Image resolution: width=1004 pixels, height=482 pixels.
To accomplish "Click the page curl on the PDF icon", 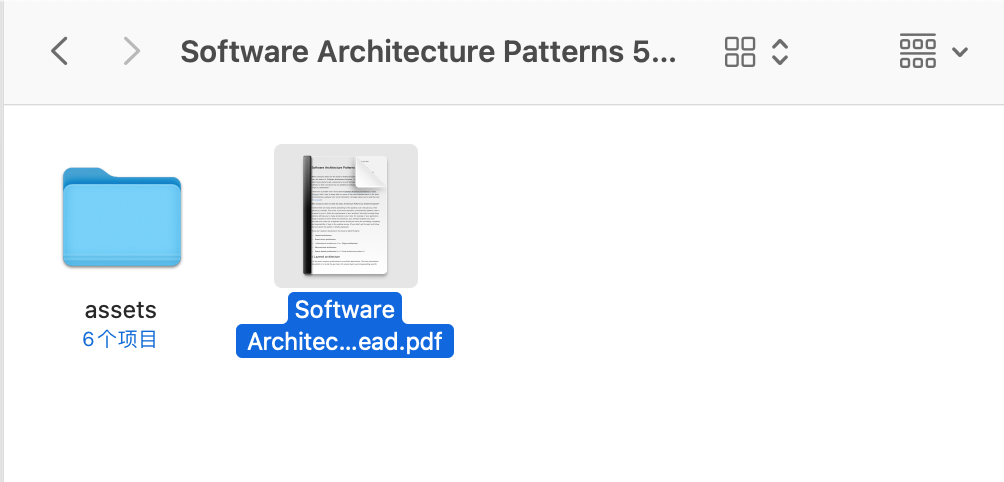I will tap(371, 173).
